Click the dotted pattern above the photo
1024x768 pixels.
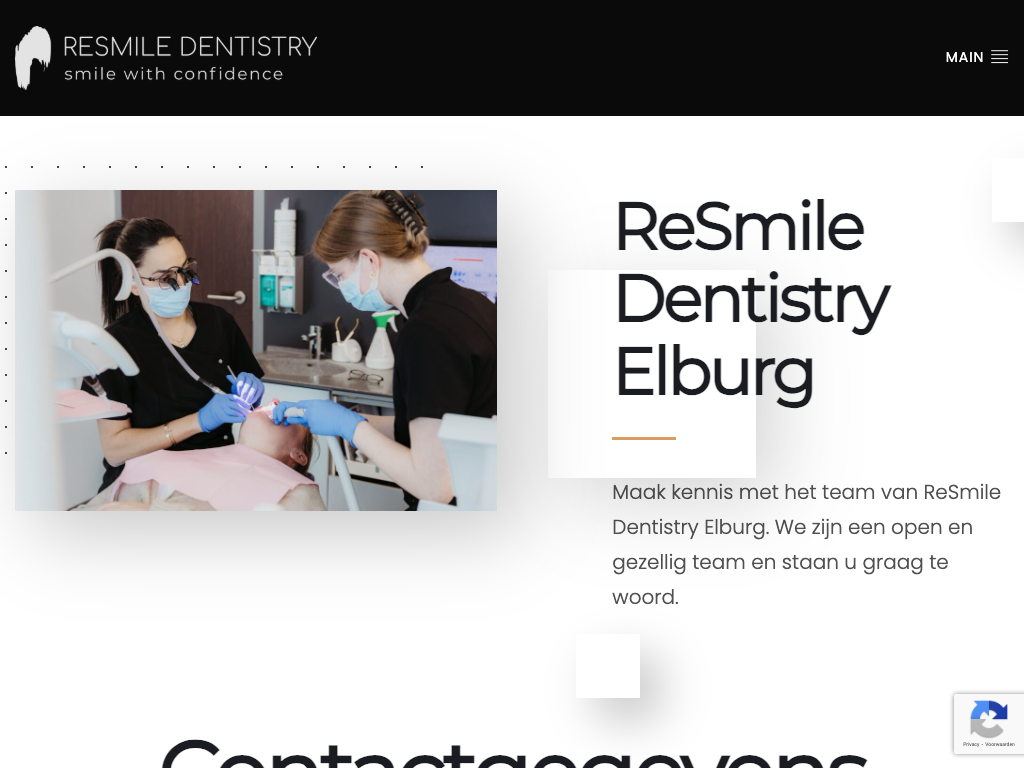point(214,167)
